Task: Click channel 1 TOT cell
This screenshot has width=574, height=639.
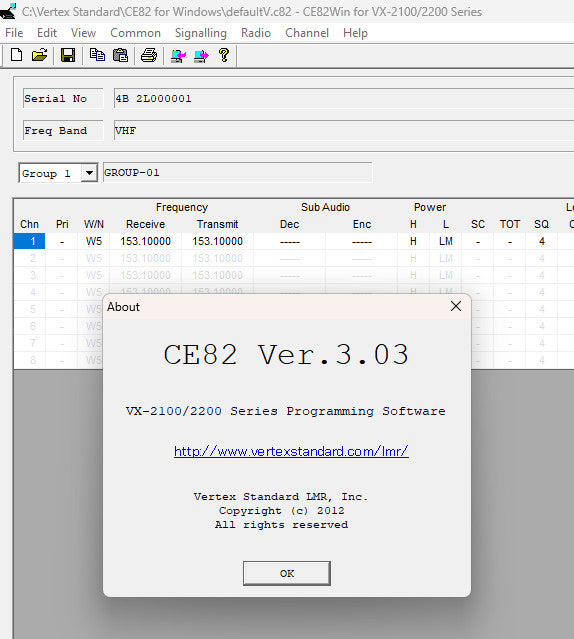Action: (x=510, y=241)
